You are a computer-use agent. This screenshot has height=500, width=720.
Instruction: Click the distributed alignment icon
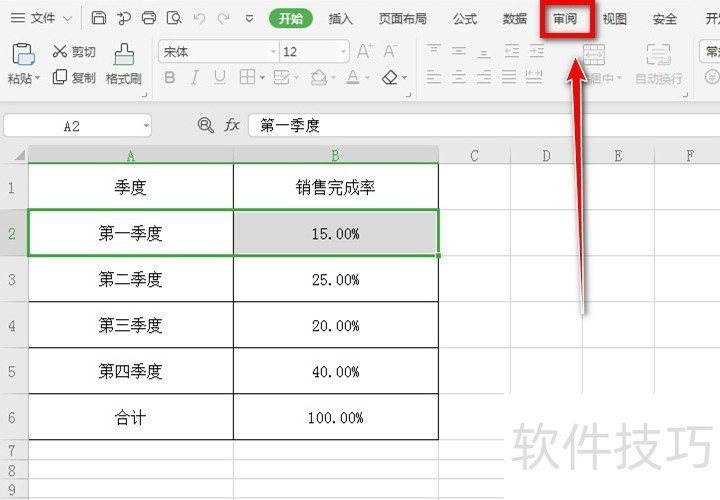(x=534, y=76)
